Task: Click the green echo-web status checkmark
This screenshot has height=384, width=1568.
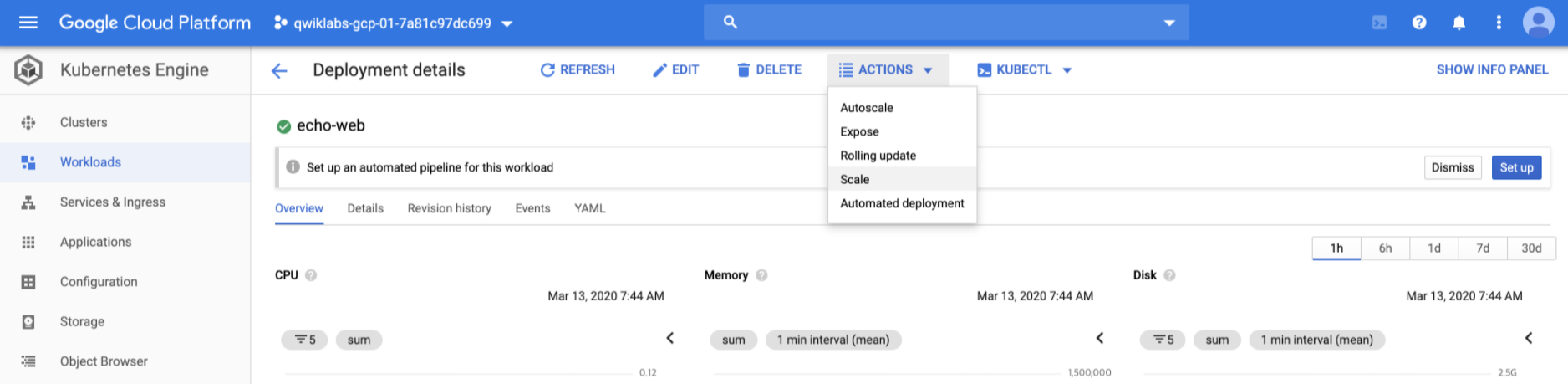Action: coord(284,126)
